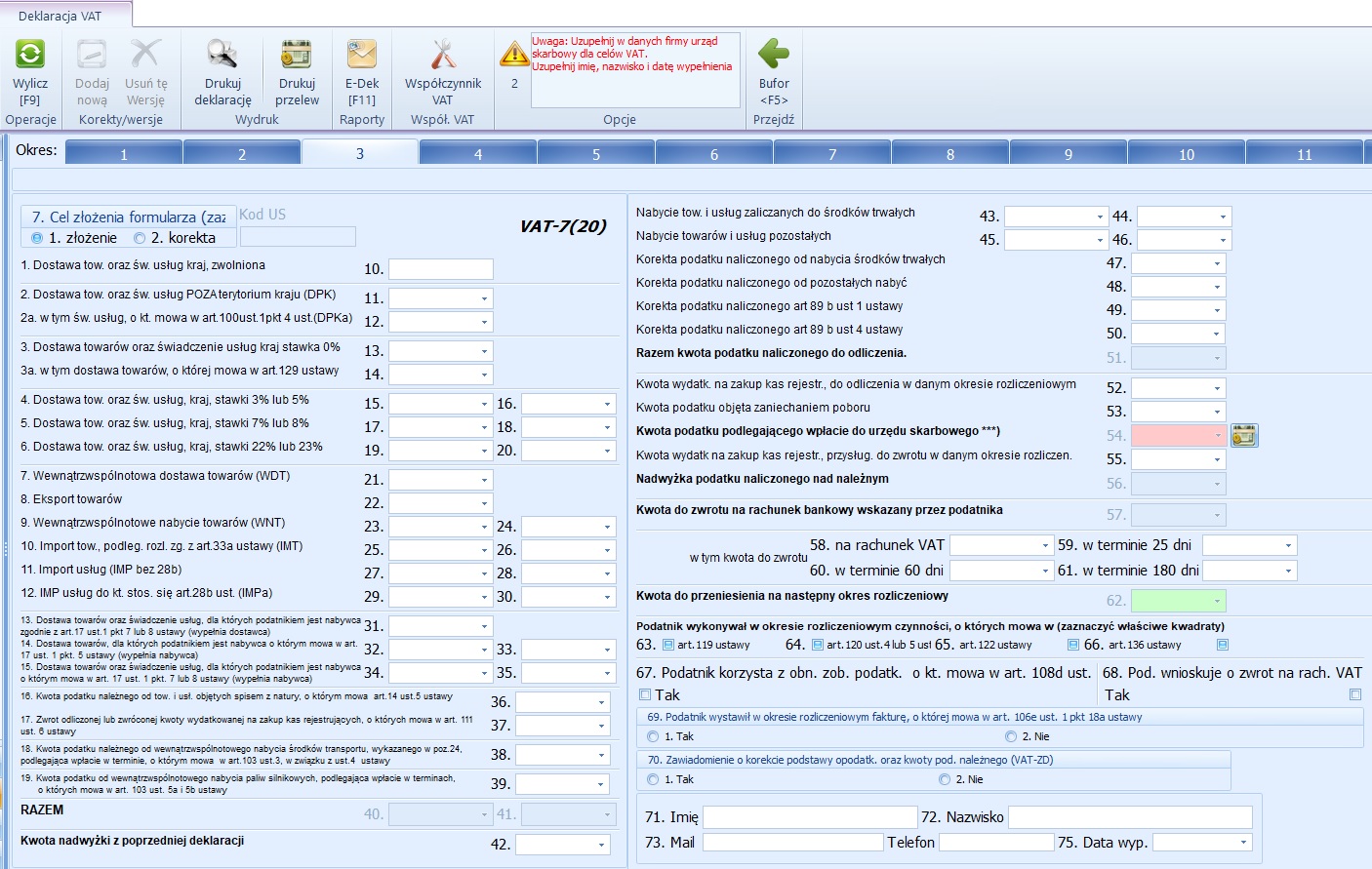
Task: Open dropdown for field 13
Action: click(x=484, y=351)
